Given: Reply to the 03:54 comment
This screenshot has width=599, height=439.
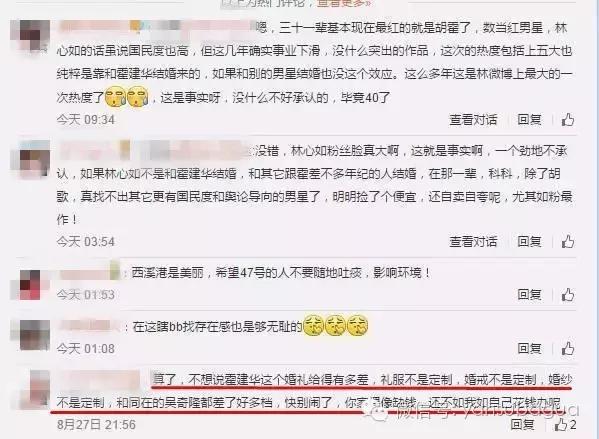Looking at the screenshot, I should (529, 241).
